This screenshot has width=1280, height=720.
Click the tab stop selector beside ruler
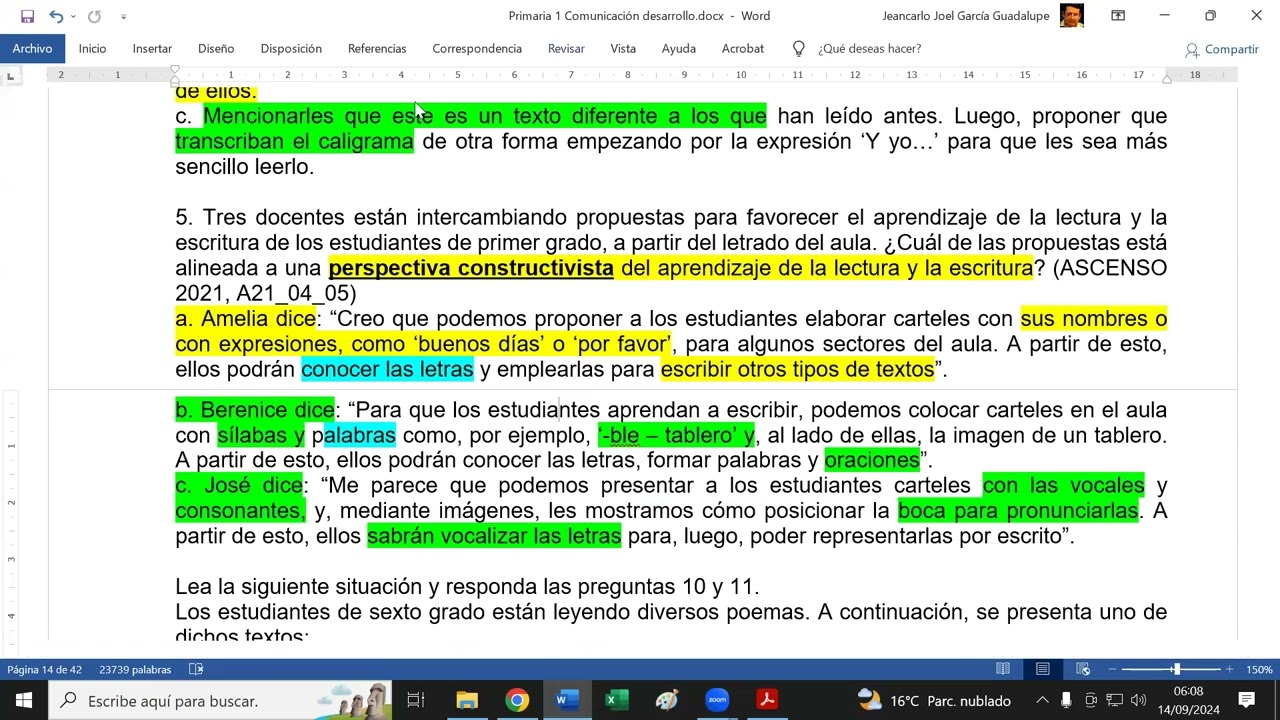(10, 76)
